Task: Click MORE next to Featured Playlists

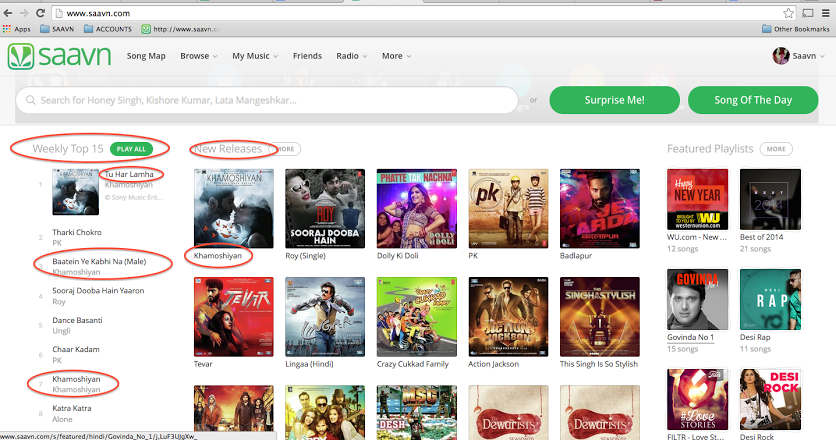Action: (776, 149)
